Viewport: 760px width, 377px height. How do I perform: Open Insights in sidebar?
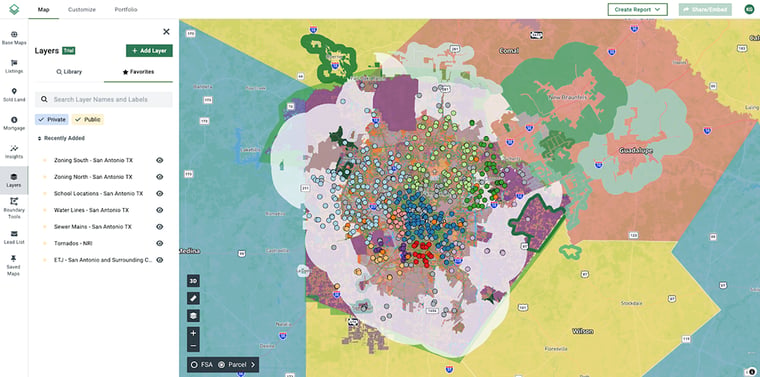click(x=14, y=153)
